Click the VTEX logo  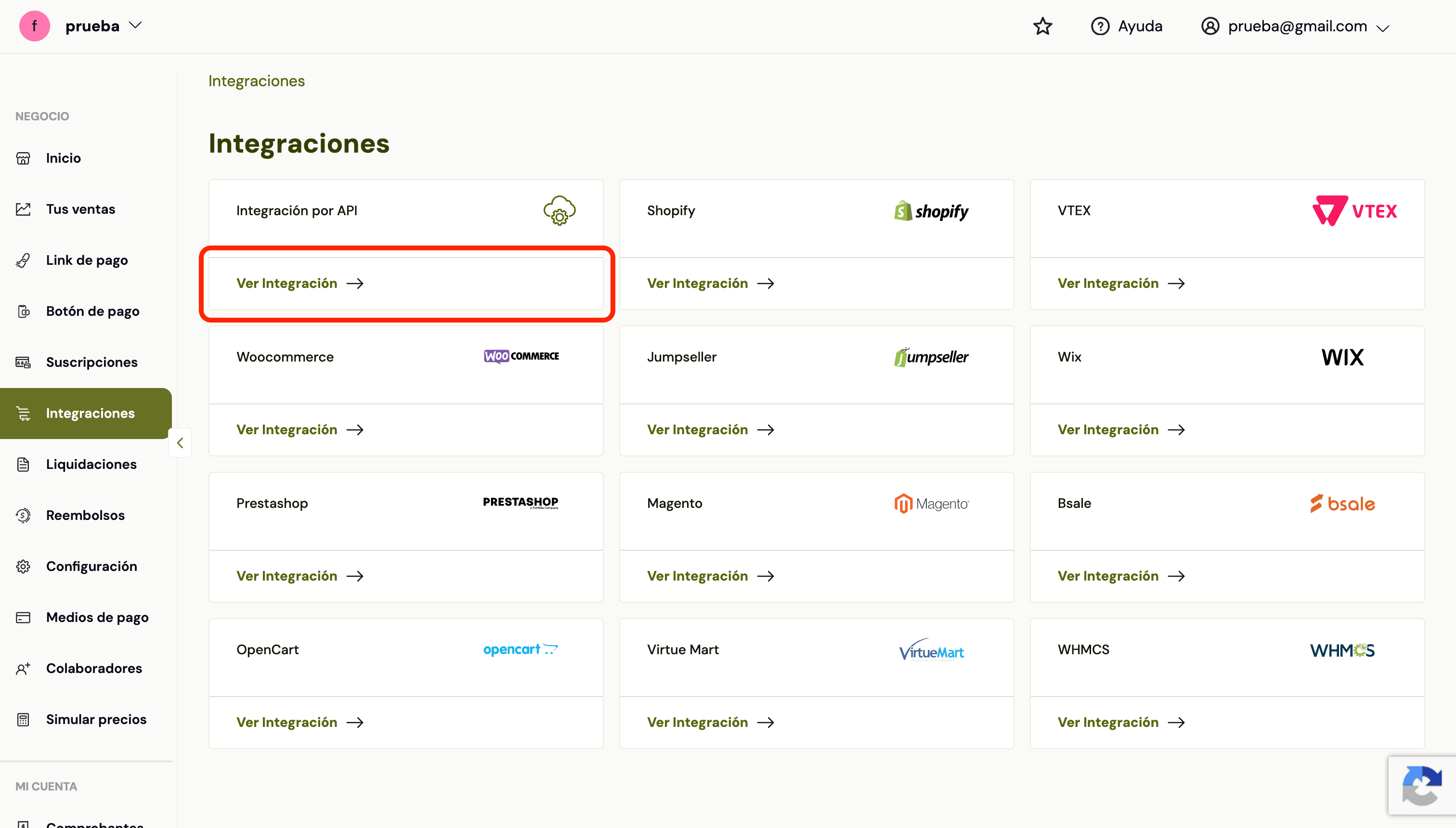[x=1354, y=210]
